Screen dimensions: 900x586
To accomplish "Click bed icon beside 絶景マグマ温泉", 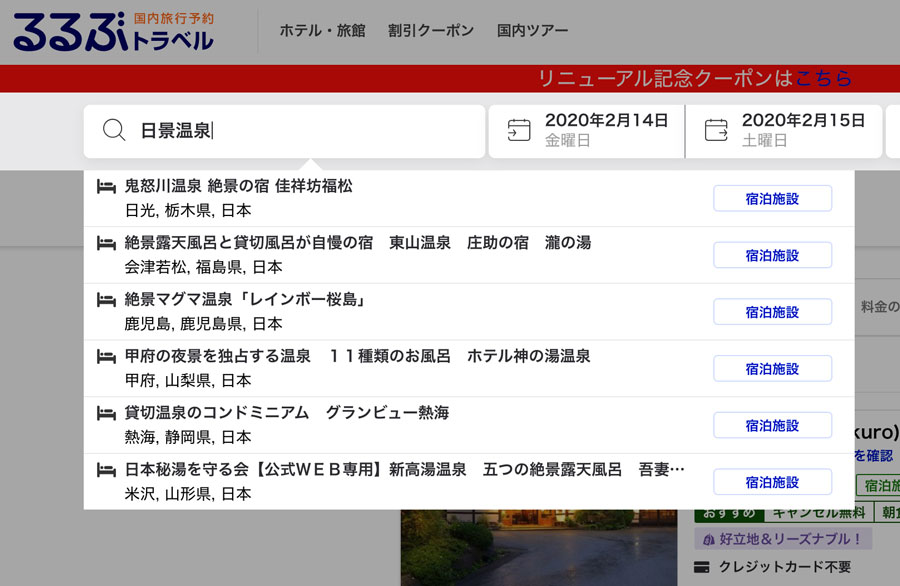I will click(106, 300).
